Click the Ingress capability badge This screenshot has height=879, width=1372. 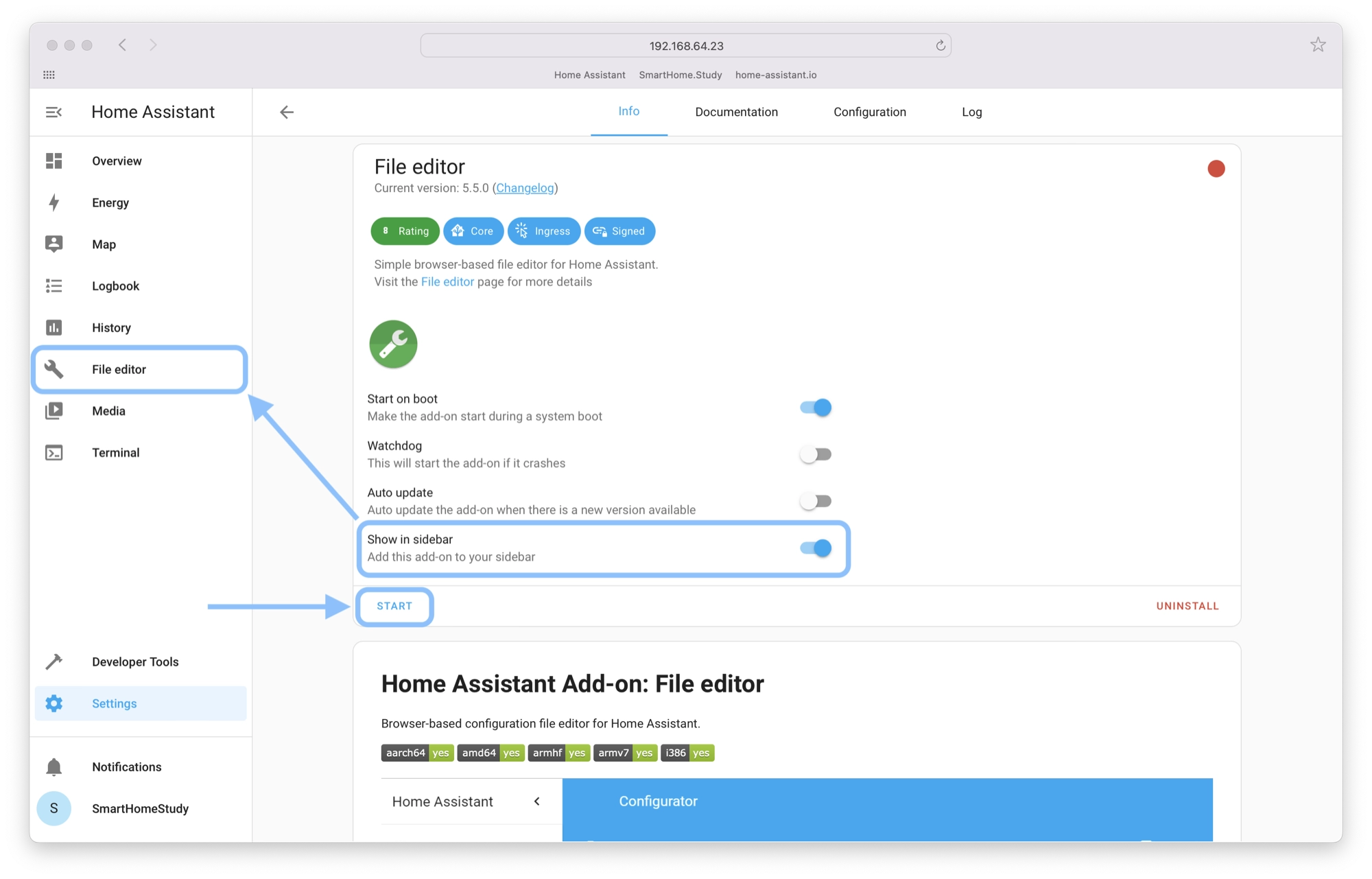point(543,231)
